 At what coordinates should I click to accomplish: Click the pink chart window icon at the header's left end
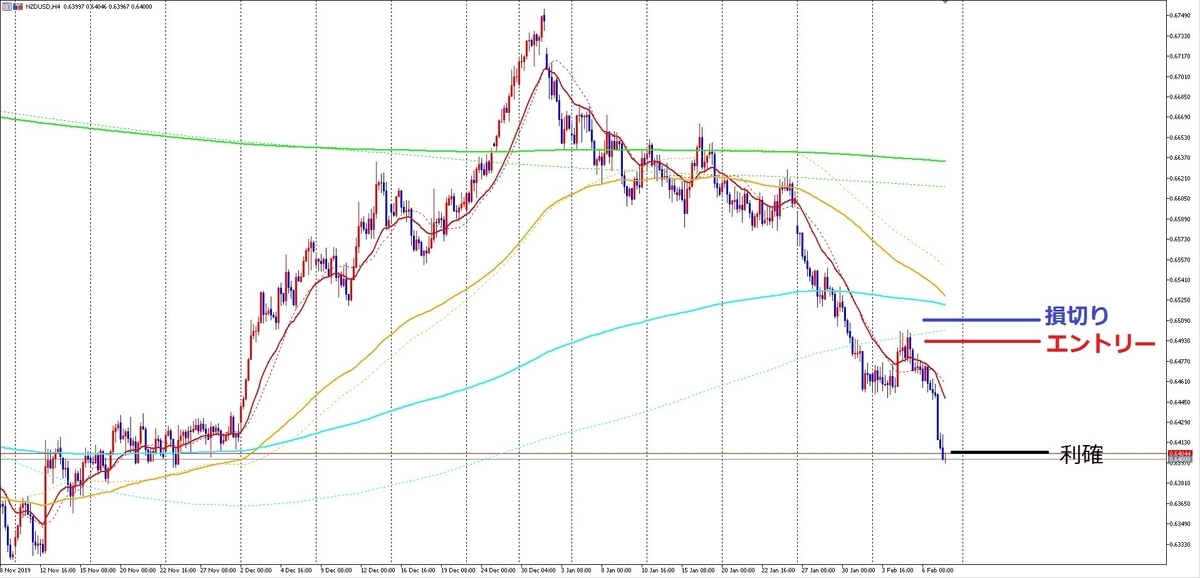7,8
